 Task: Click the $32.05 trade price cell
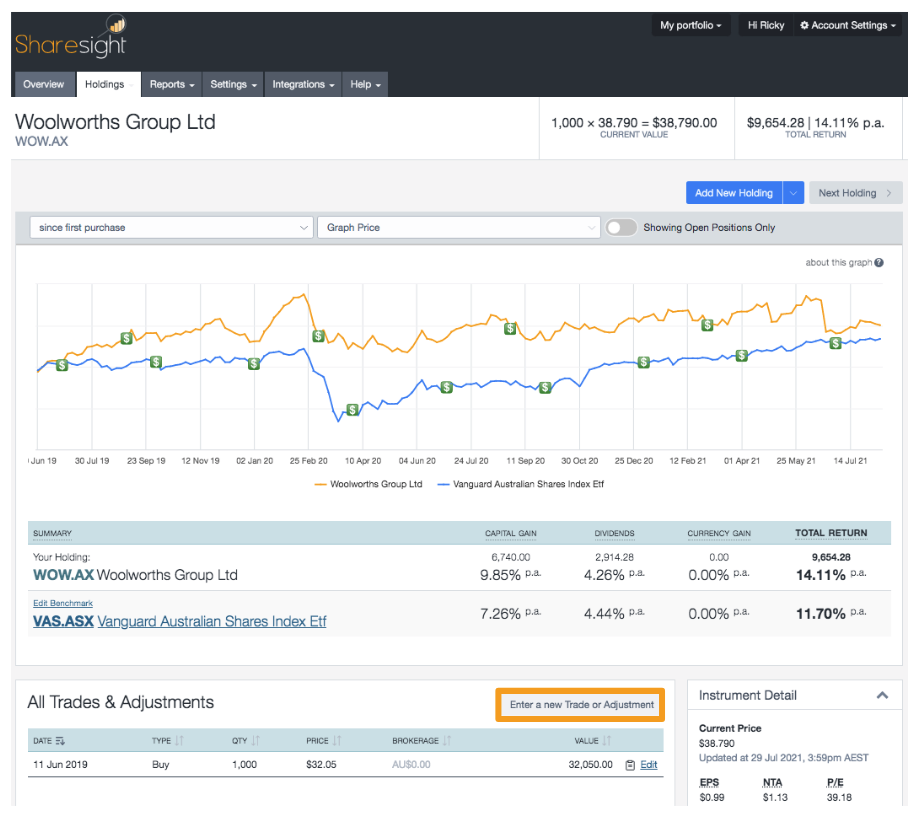(321, 765)
